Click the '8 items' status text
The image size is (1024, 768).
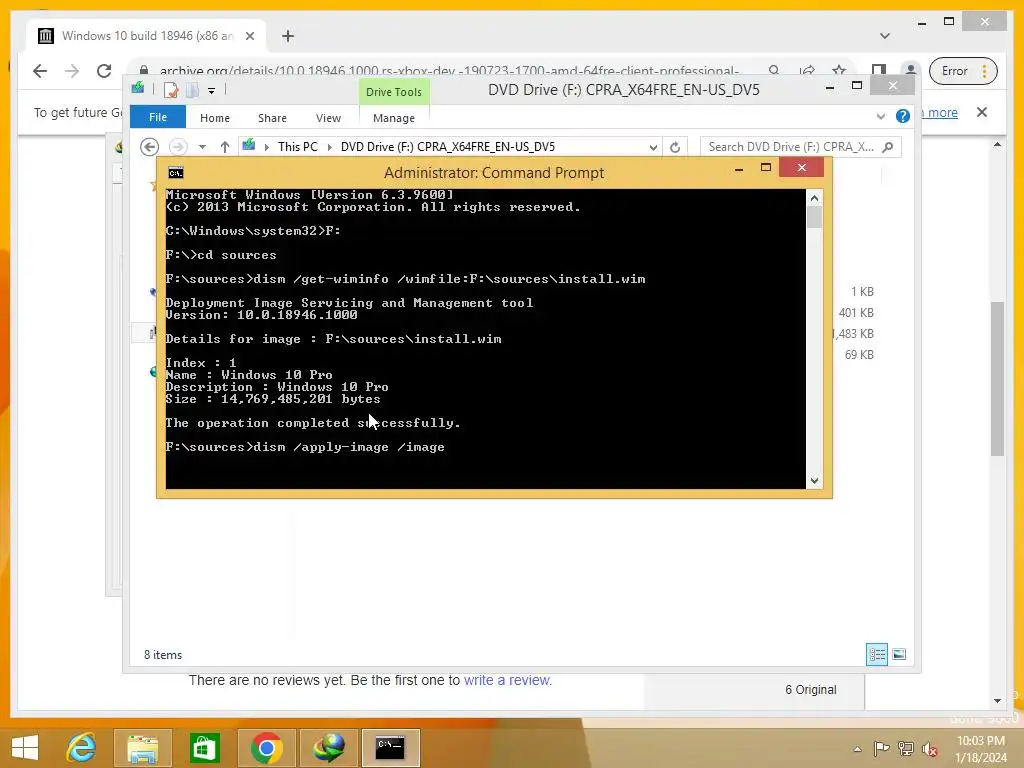[x=163, y=655]
